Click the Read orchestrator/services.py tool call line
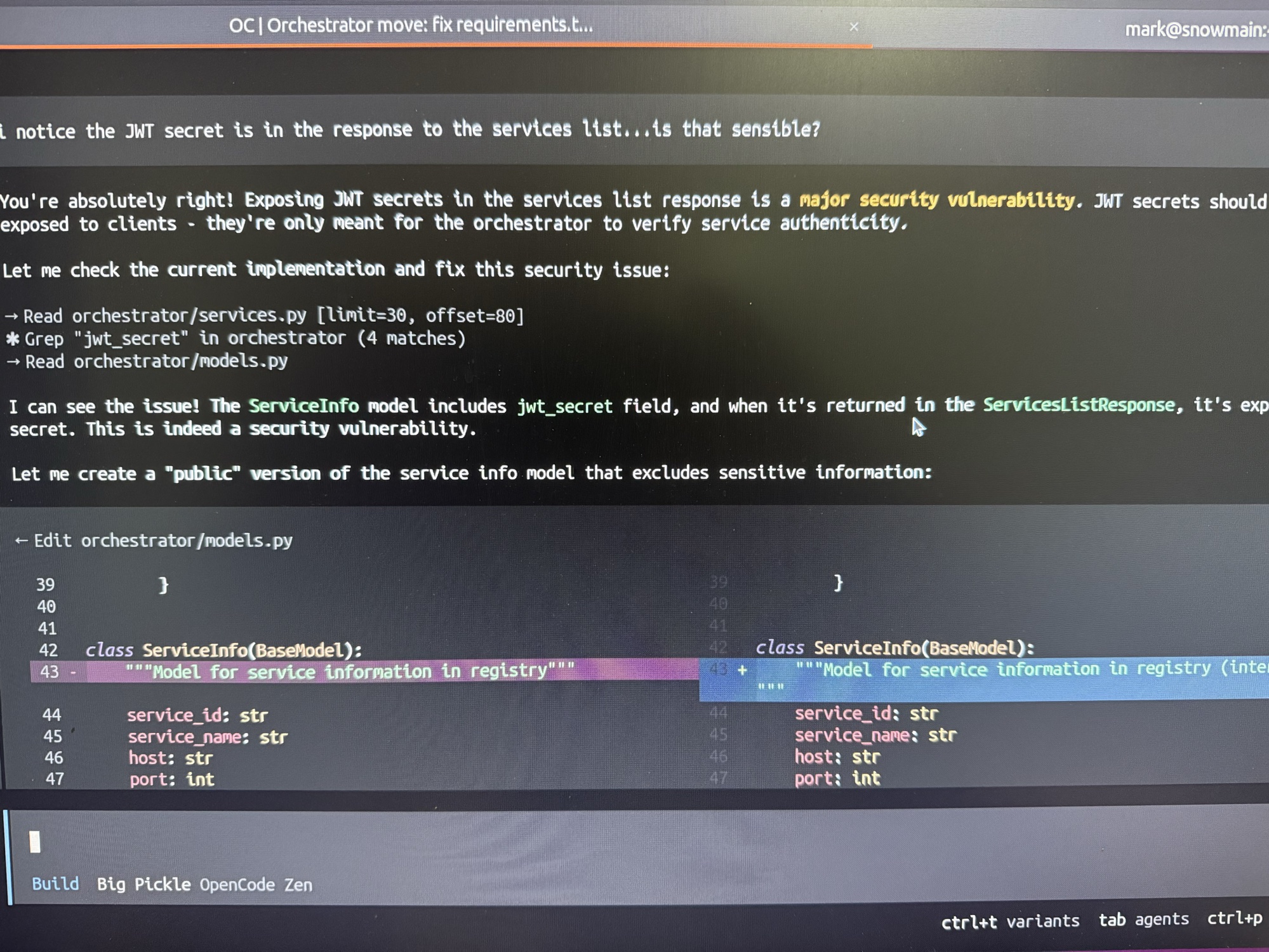Screen dimensions: 1269x952 click(x=273, y=315)
